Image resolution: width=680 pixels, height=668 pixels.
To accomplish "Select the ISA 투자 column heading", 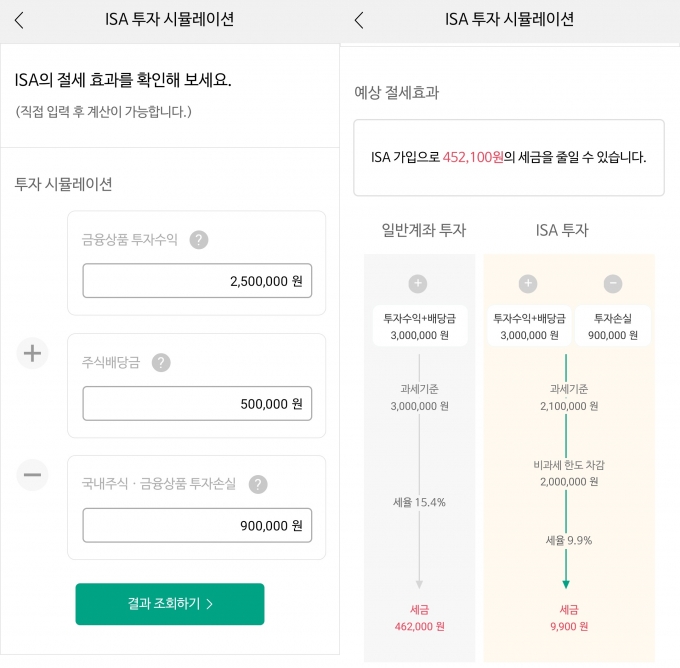I will (562, 230).
